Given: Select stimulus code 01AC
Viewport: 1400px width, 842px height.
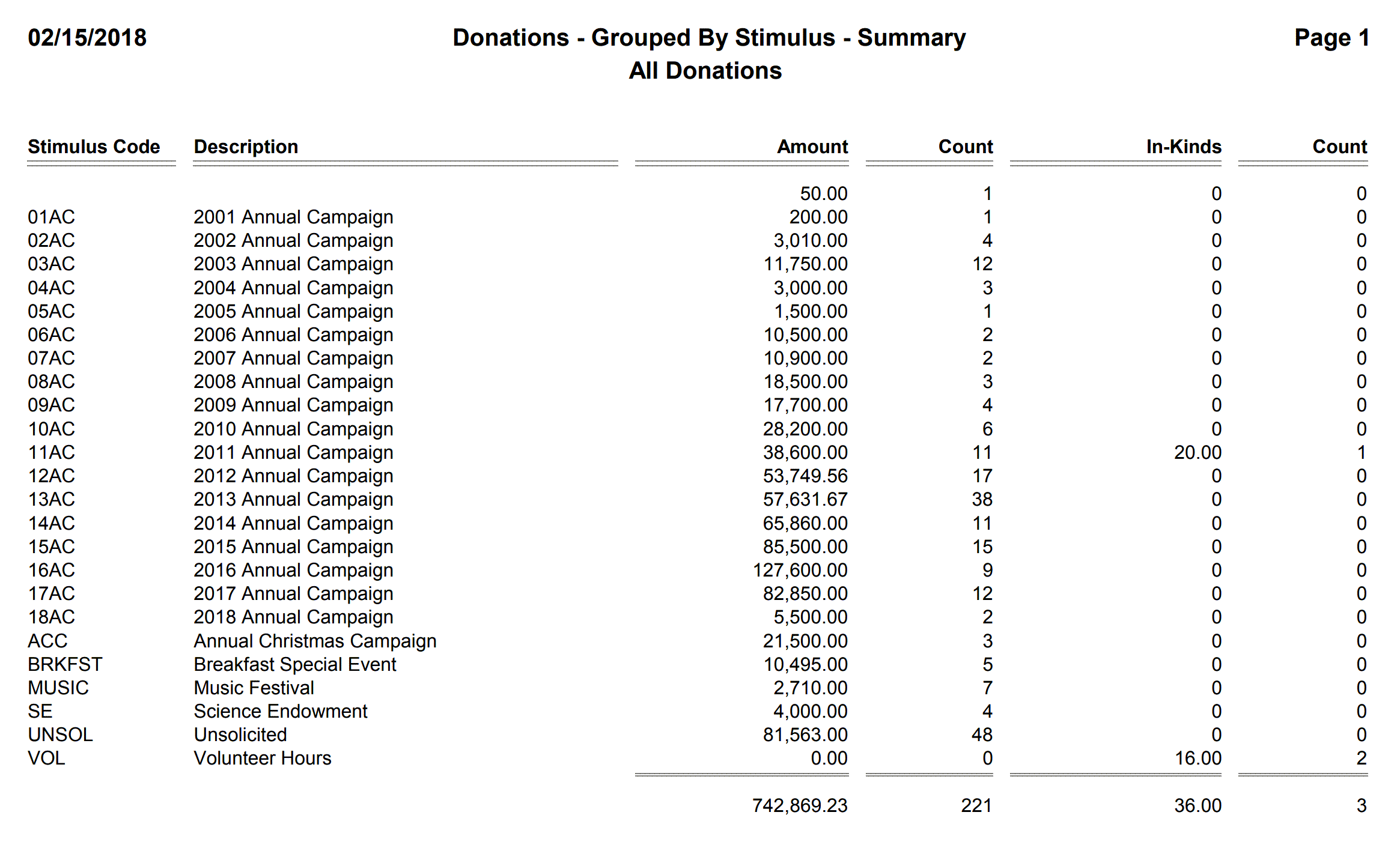Looking at the screenshot, I should tap(51, 217).
